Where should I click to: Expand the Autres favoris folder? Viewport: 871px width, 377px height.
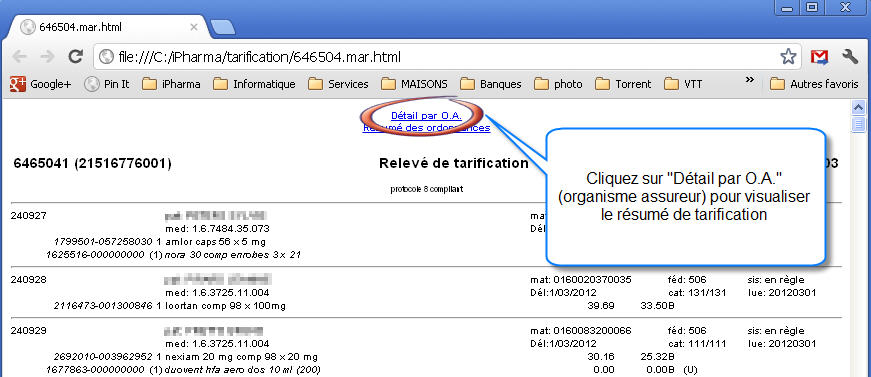pyautogui.click(x=814, y=84)
